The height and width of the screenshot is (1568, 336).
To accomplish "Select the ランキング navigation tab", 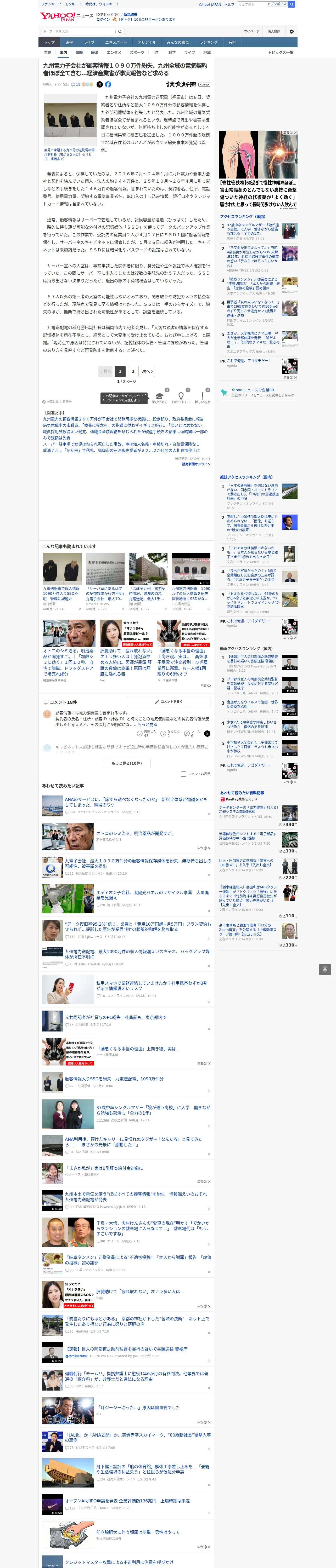I will click(209, 43).
